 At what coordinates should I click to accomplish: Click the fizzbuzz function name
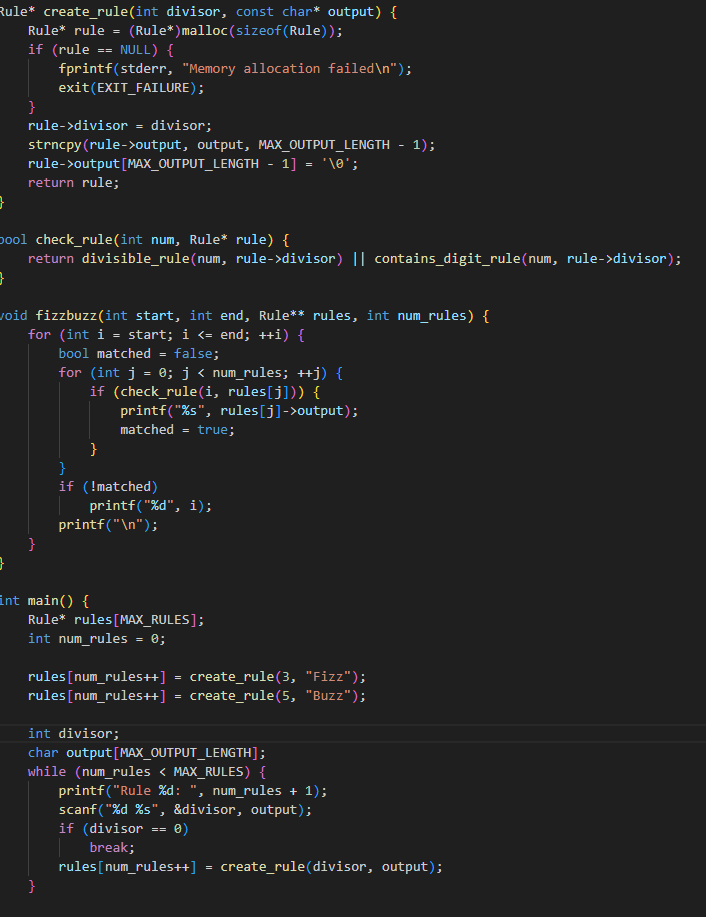tap(67, 316)
